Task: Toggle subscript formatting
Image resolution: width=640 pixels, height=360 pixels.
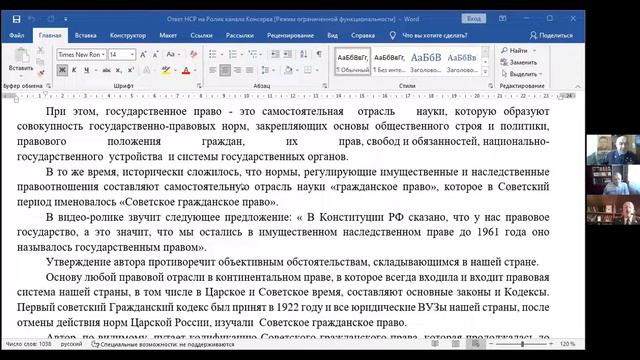Action: click(119, 70)
